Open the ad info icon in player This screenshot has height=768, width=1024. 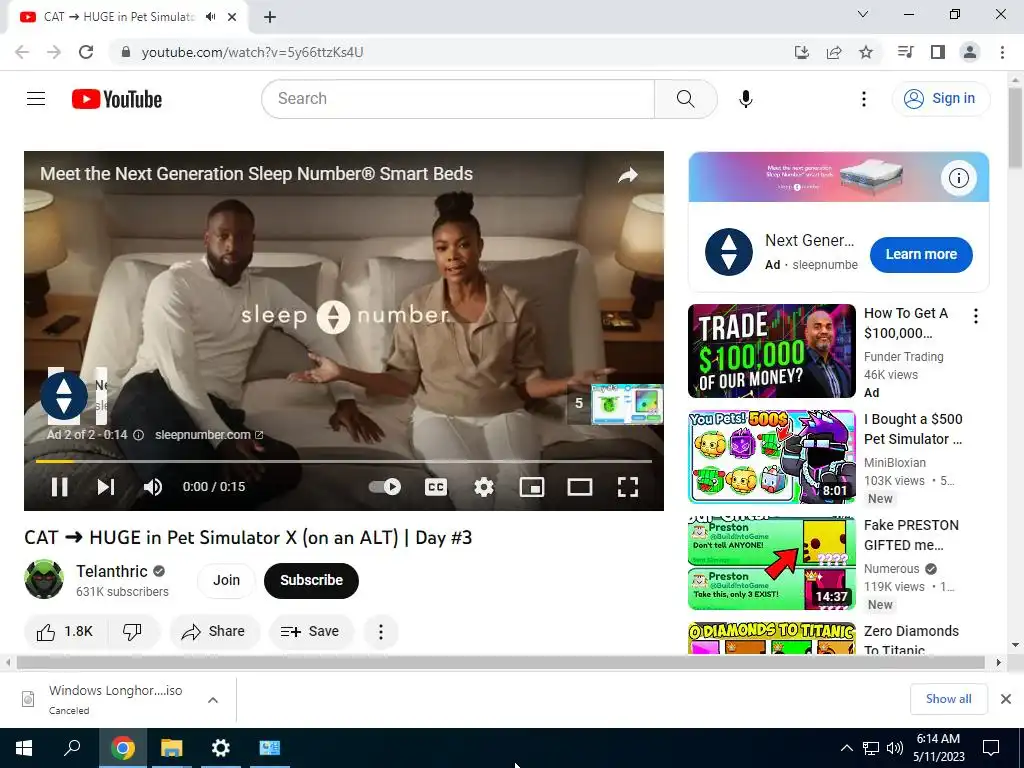(x=138, y=435)
